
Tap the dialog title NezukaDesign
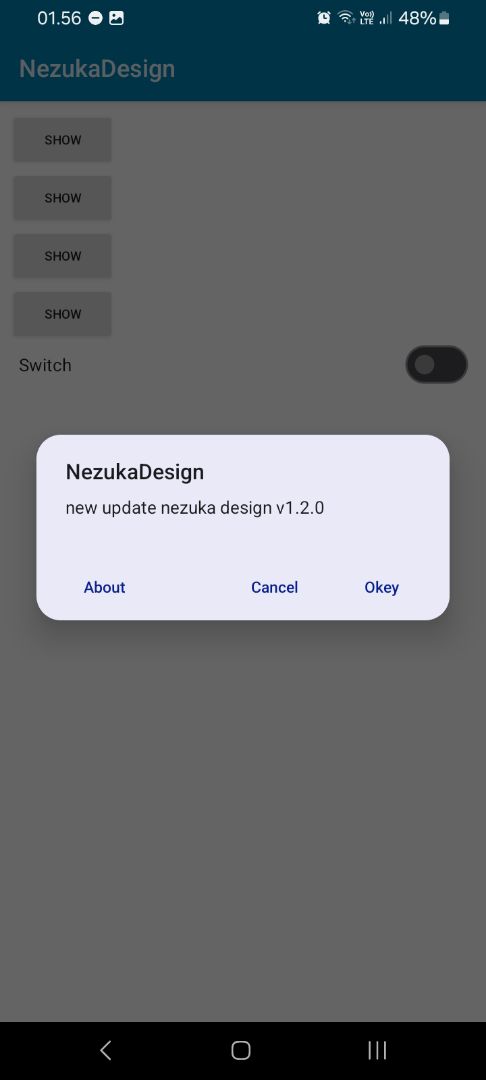point(135,472)
